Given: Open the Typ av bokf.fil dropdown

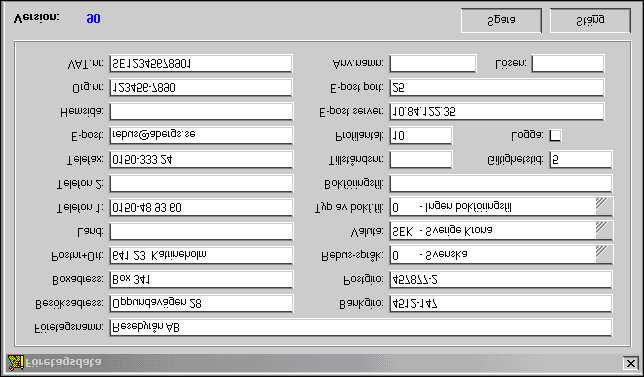Looking at the screenshot, I should tap(604, 207).
